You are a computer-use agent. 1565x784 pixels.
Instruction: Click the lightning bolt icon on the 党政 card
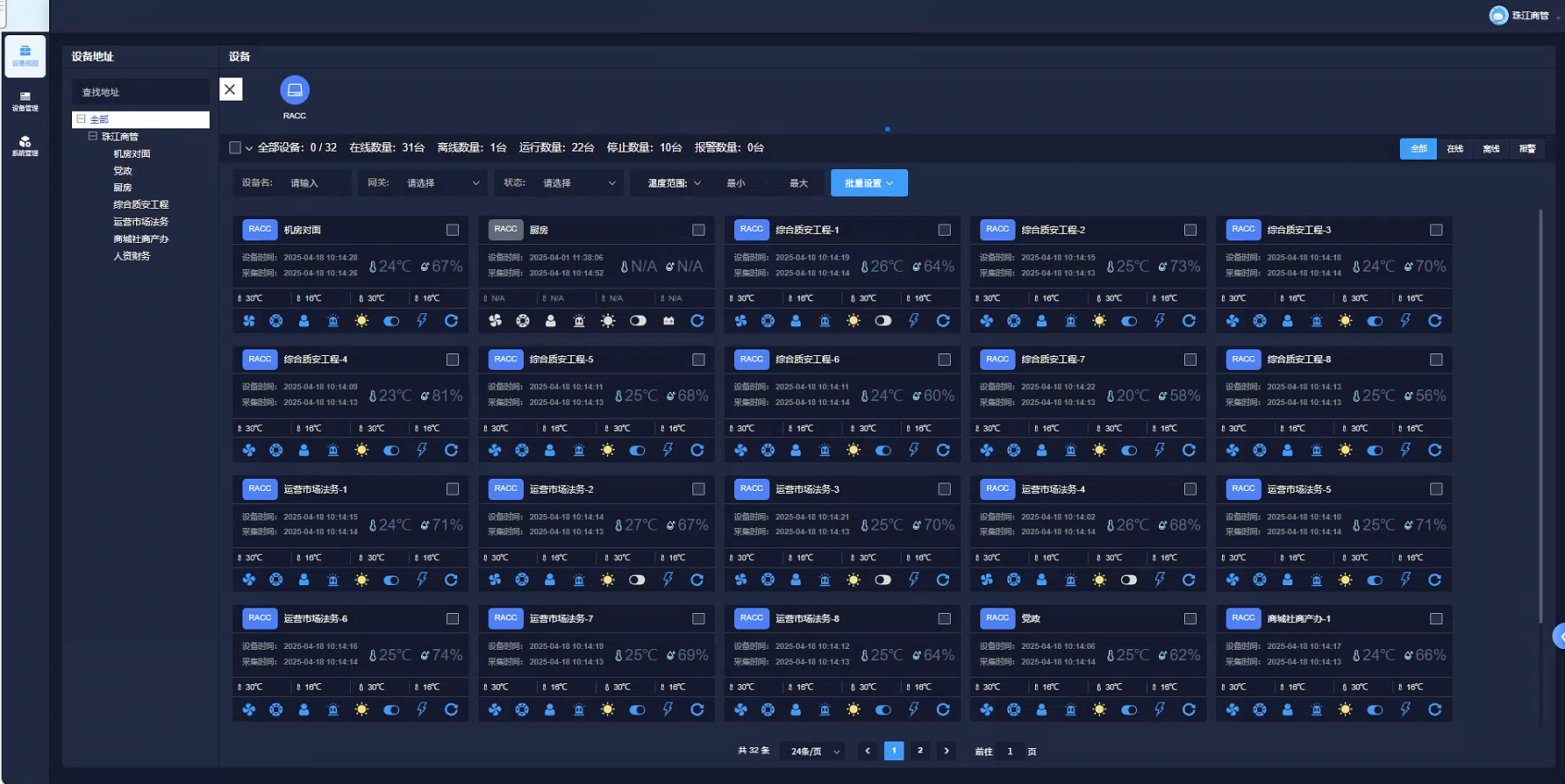[x=1159, y=709]
